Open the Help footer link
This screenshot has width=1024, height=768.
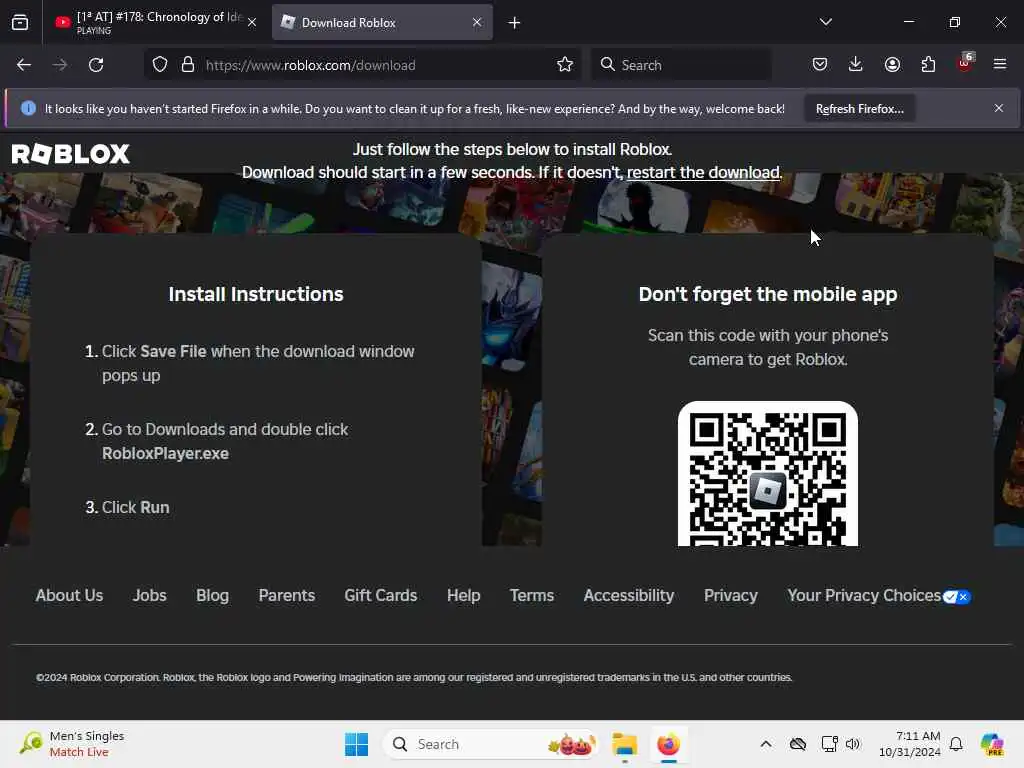464,596
